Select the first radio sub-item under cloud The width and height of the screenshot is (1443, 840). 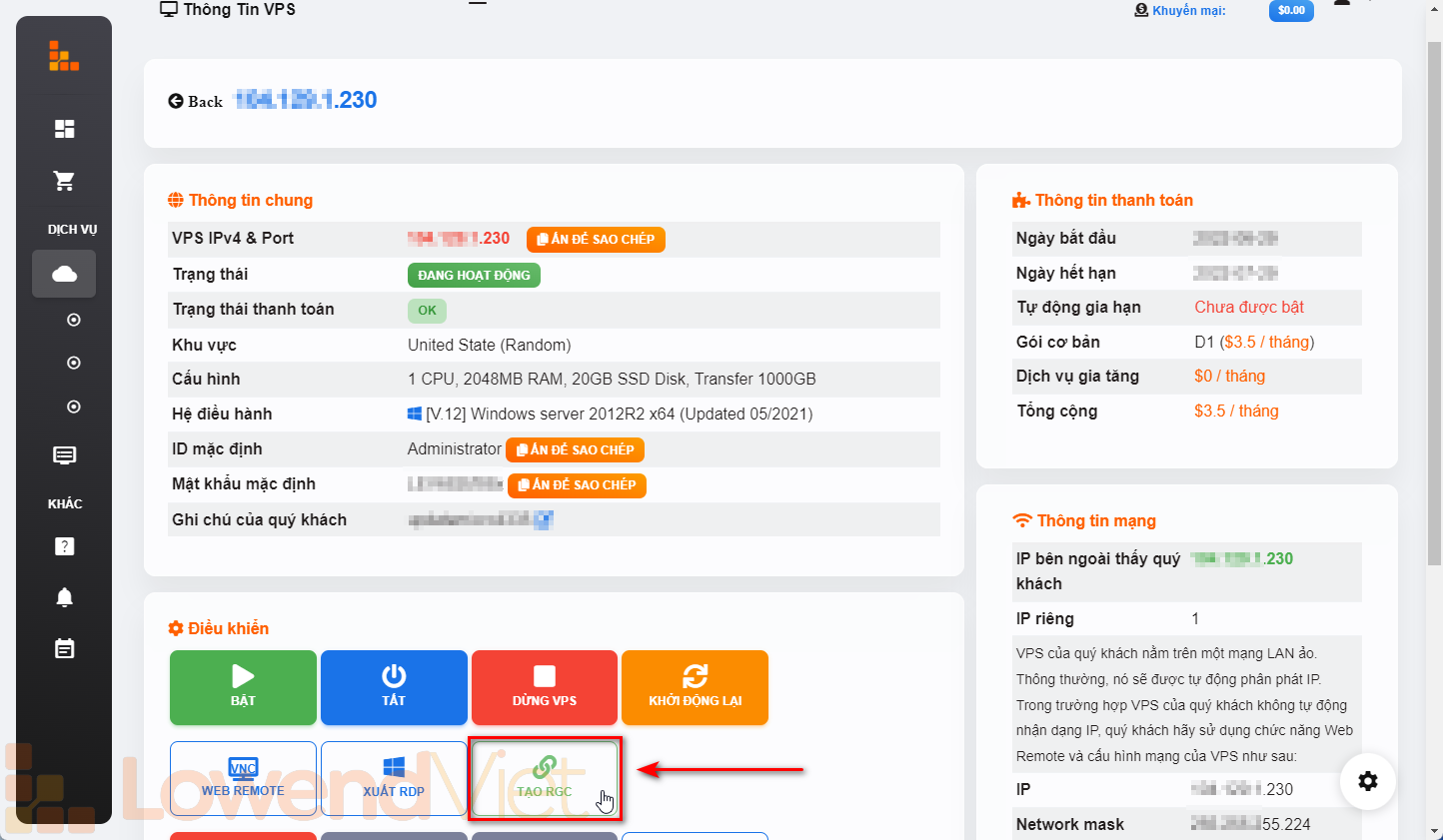pyautogui.click(x=73, y=320)
